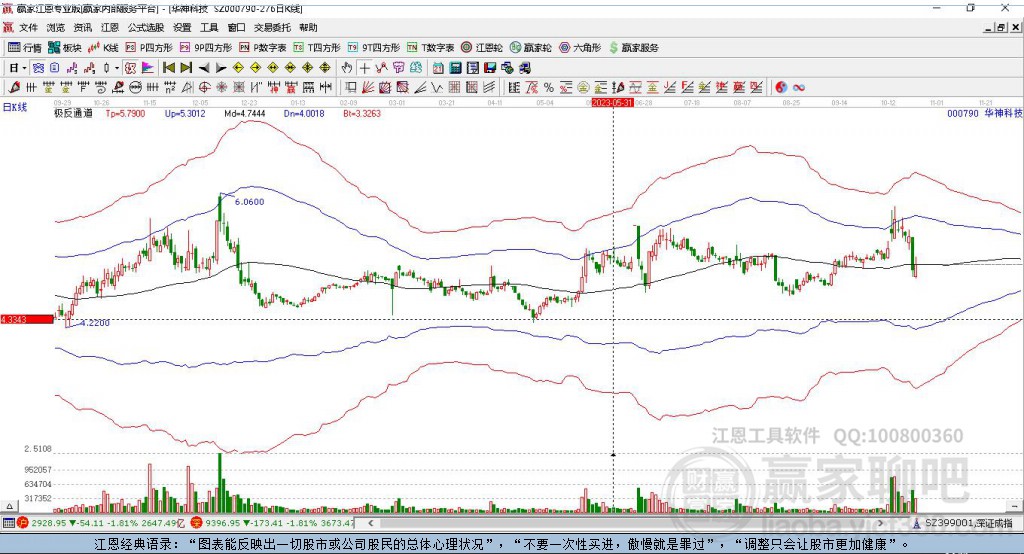This screenshot has width=1024, height=554.
Task: Select the n² square tool
Action: coord(170,87)
